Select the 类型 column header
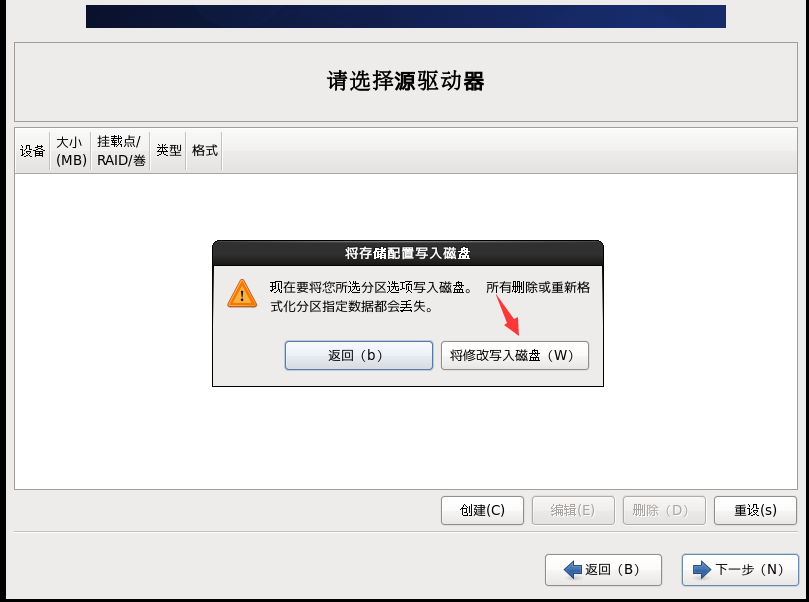The image size is (809, 602). [x=168, y=151]
